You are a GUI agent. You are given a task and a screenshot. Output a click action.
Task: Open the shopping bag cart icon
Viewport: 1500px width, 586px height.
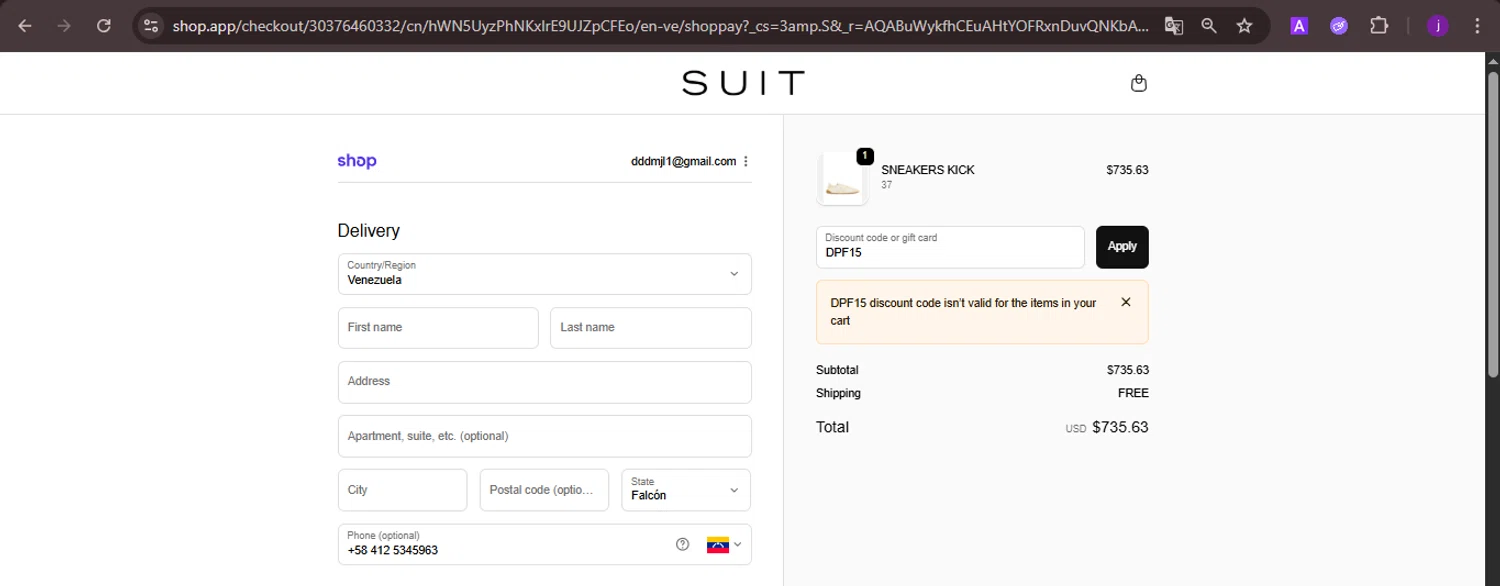[1138, 83]
